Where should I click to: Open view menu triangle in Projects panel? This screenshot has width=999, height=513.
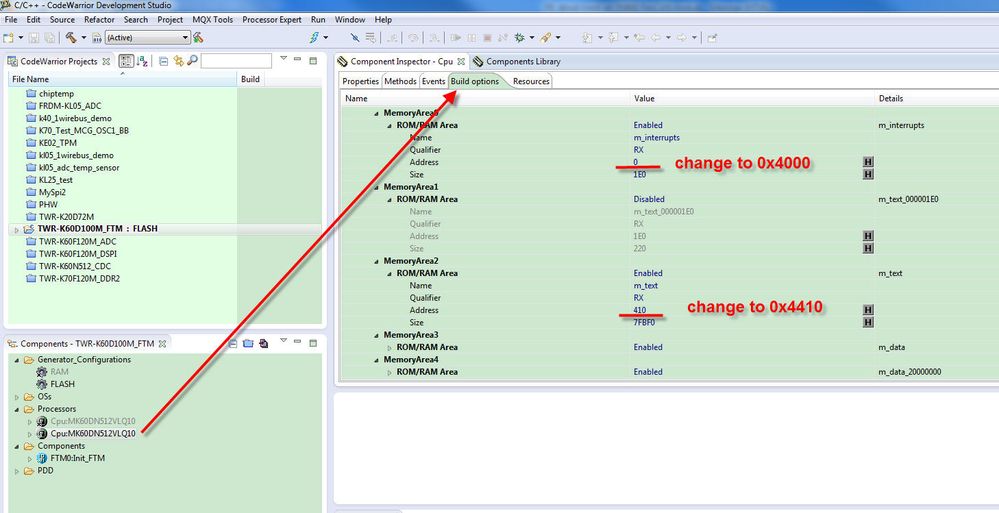[284, 59]
